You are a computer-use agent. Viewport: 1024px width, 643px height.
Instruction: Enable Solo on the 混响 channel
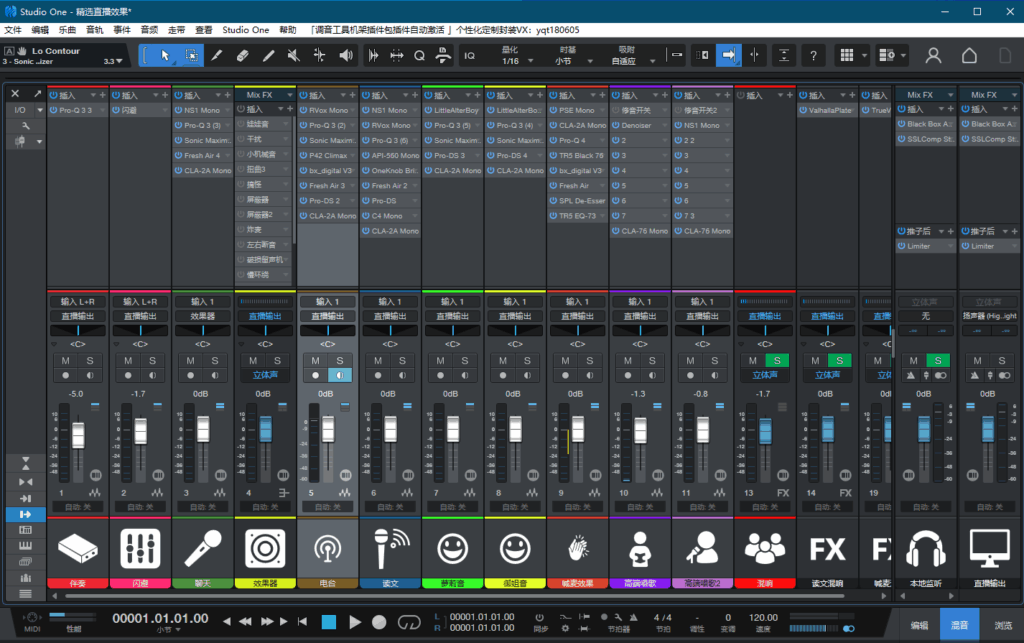[x=778, y=362]
